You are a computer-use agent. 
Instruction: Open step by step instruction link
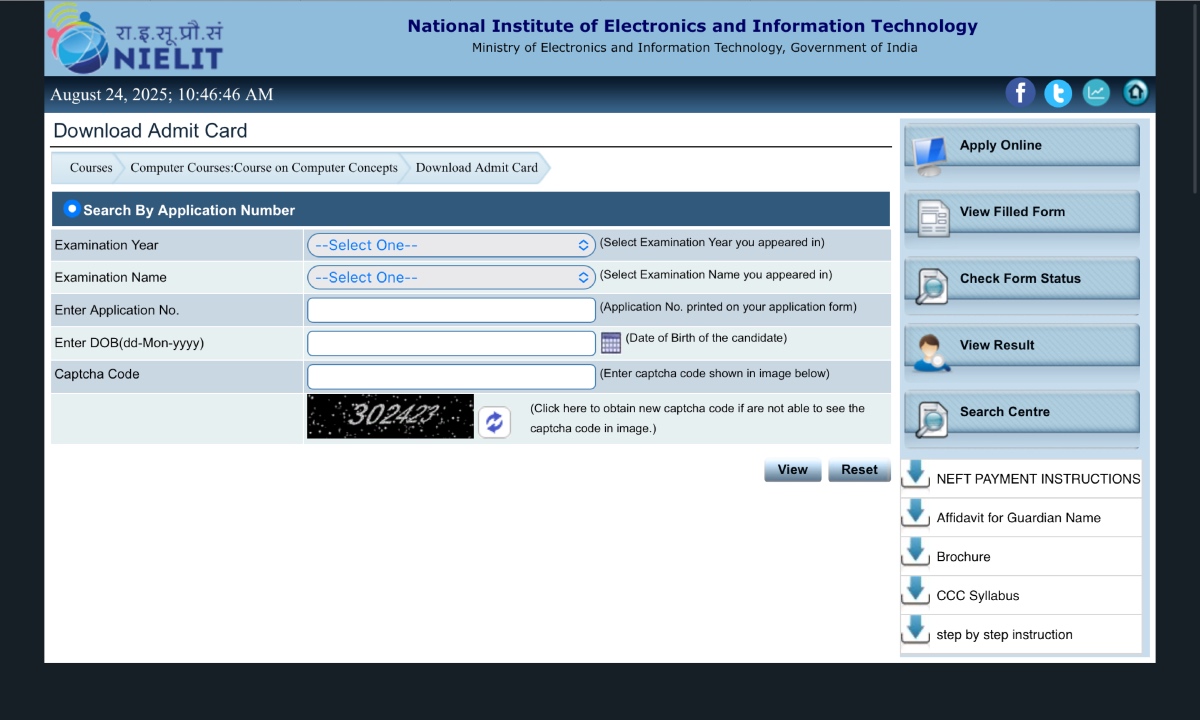(1005, 635)
